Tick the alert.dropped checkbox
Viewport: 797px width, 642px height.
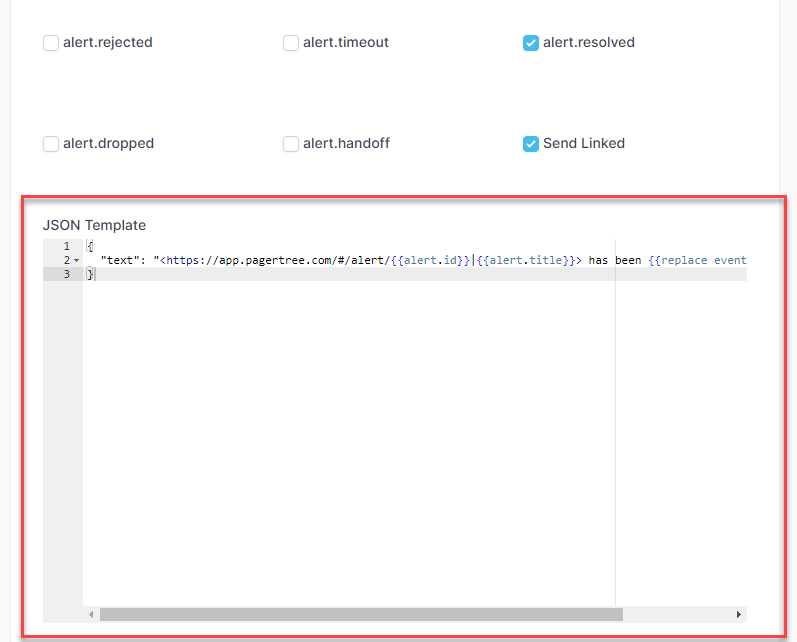coord(51,144)
